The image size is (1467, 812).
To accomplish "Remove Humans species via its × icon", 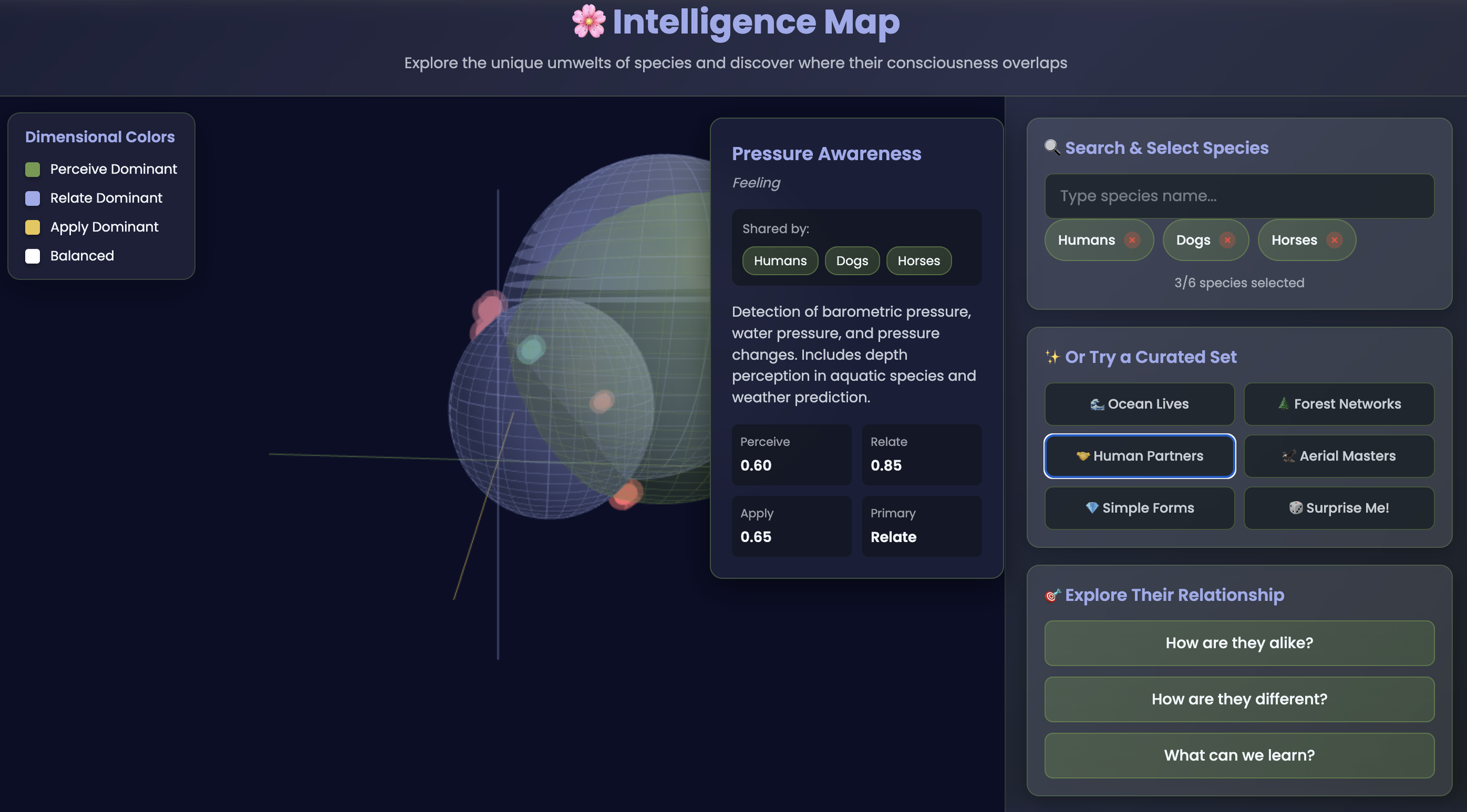I will (1132, 240).
